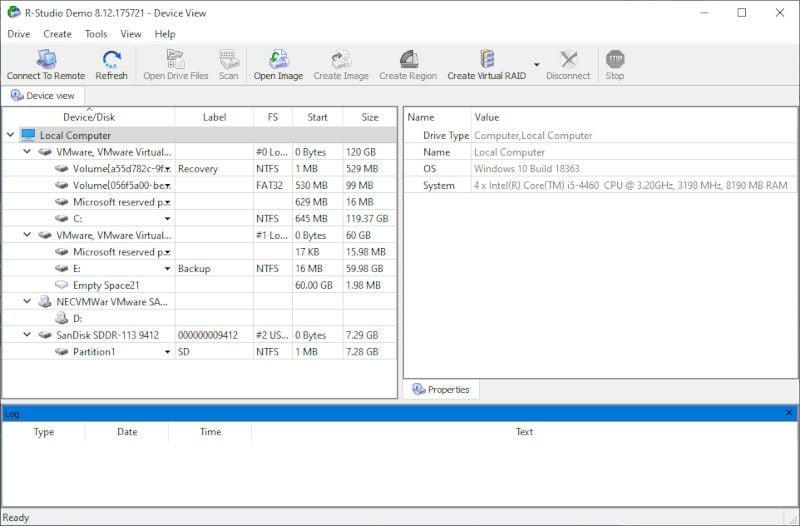Sort by the Start column header

[317, 117]
